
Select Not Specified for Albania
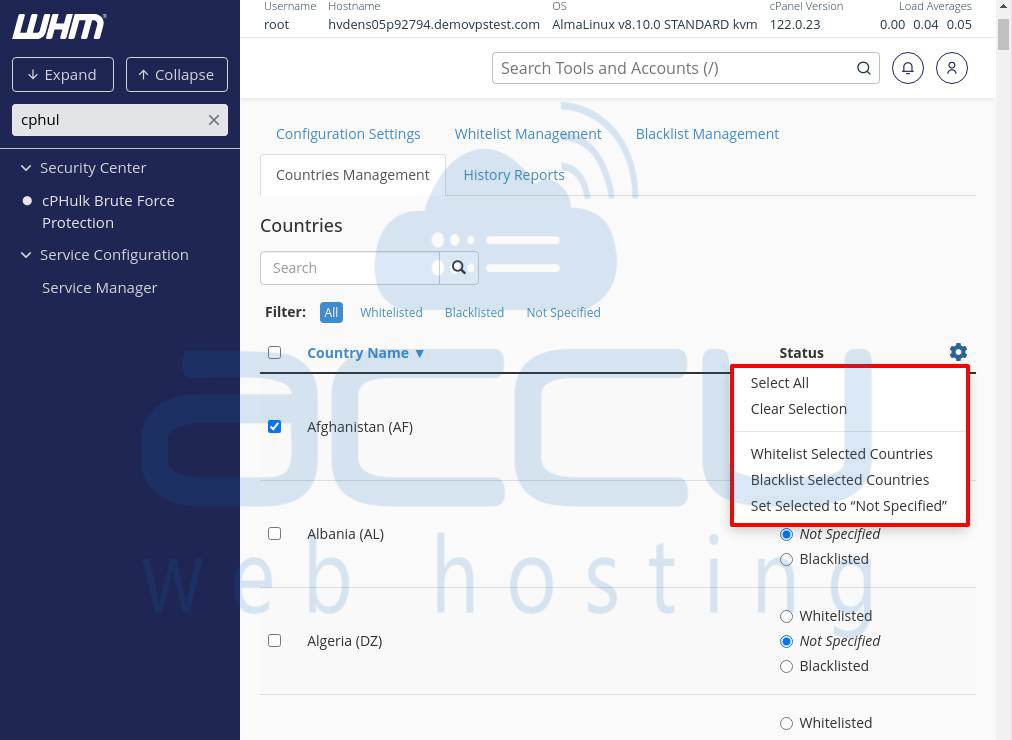pos(786,534)
